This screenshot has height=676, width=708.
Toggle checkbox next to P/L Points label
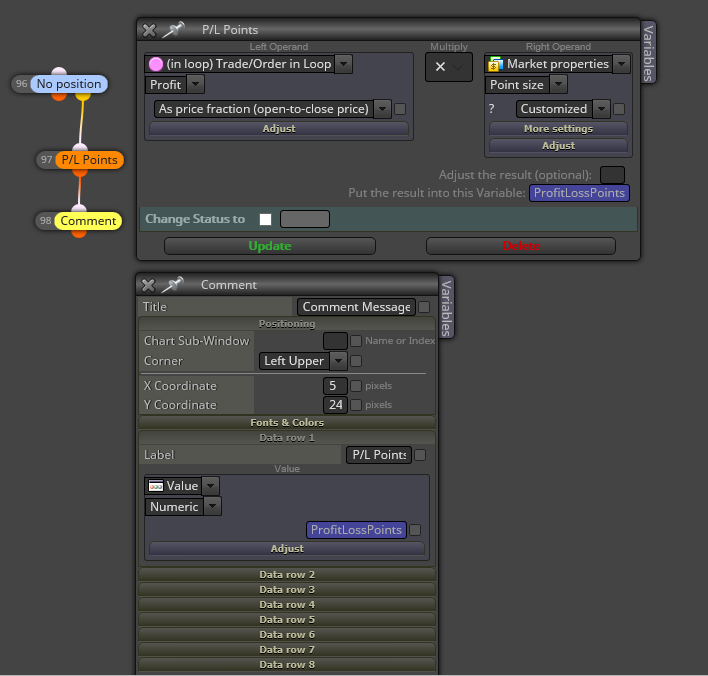pos(420,455)
